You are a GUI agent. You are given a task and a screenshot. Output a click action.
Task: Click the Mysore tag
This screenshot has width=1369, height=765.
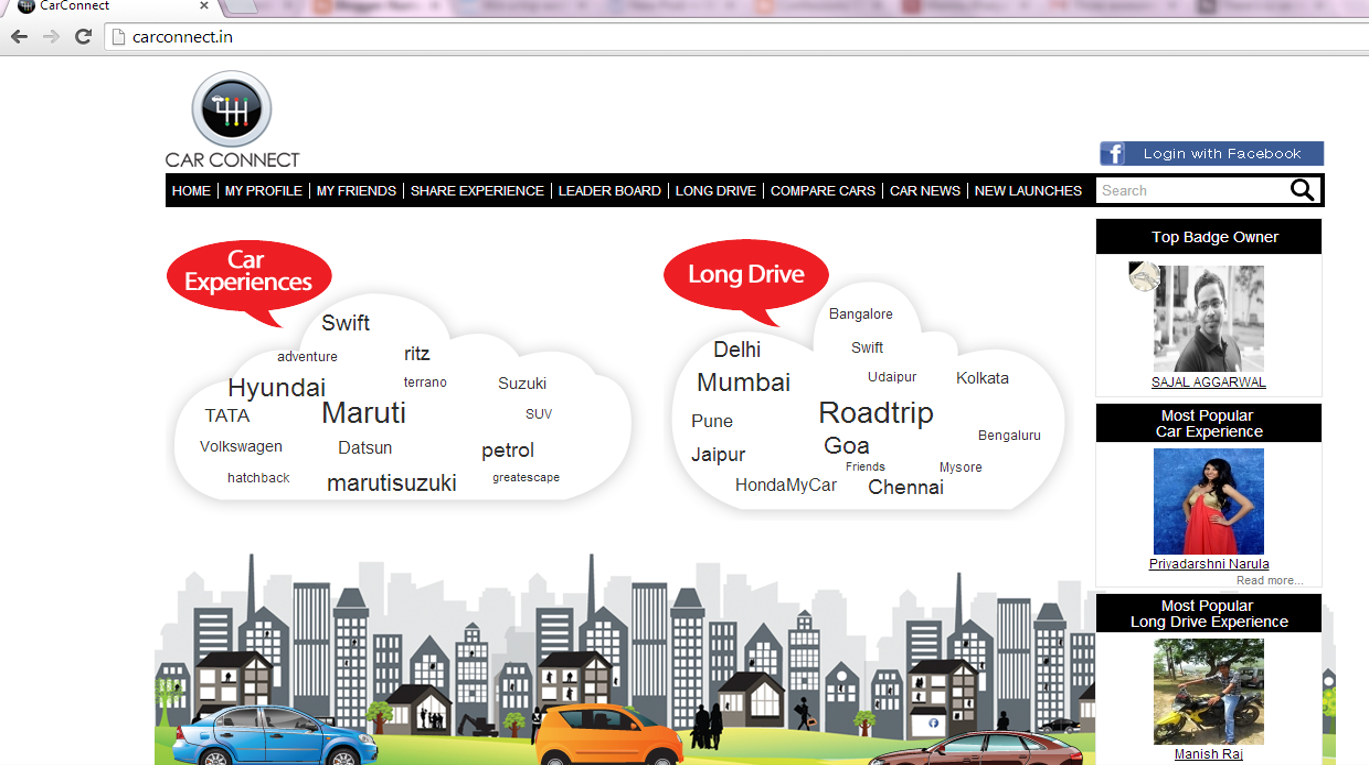(960, 467)
